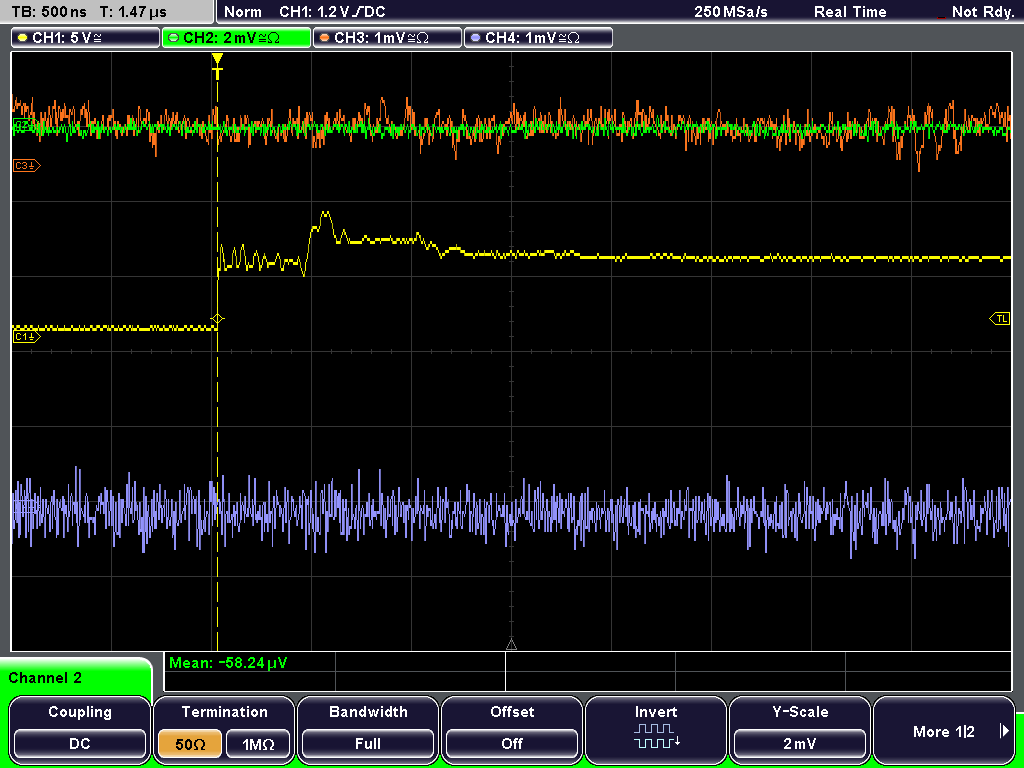
Task: Select the CH3: 1 mV channel tab
Action: (x=387, y=38)
